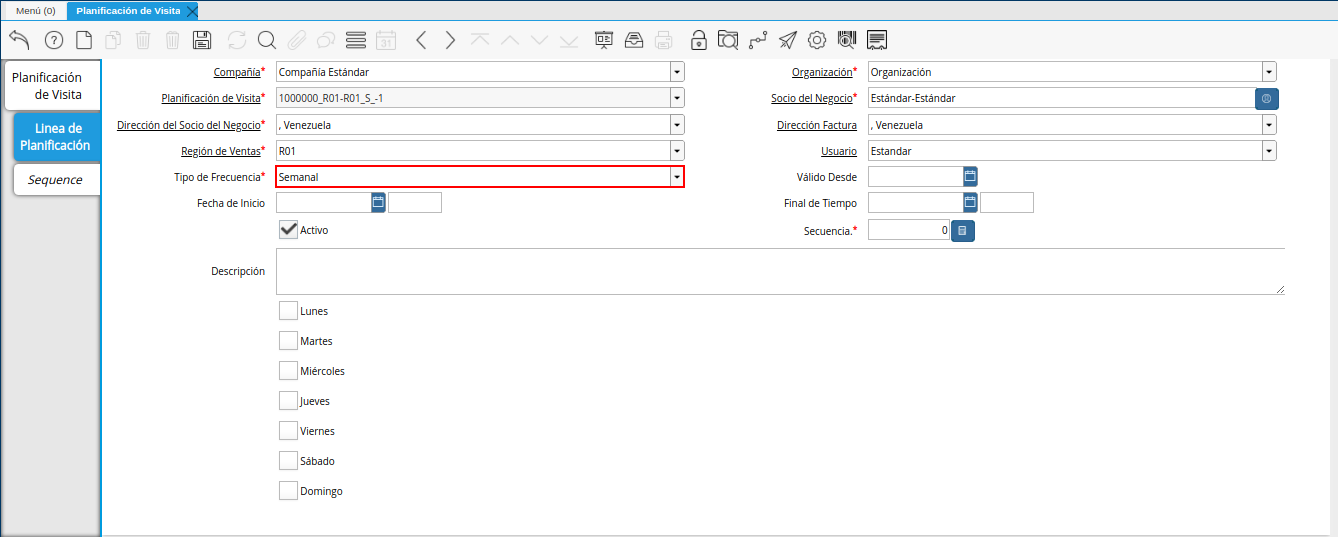
Task: Expand the Organización dropdown arrow
Action: coord(1269,72)
